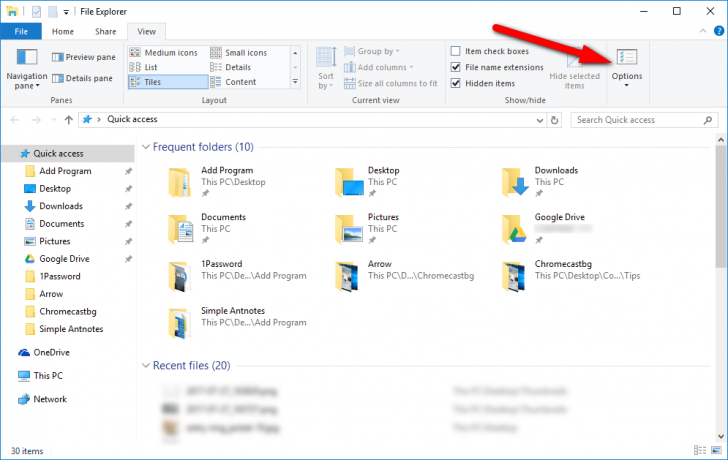Refresh the Quick access view
728x460 pixels.
pos(554,120)
